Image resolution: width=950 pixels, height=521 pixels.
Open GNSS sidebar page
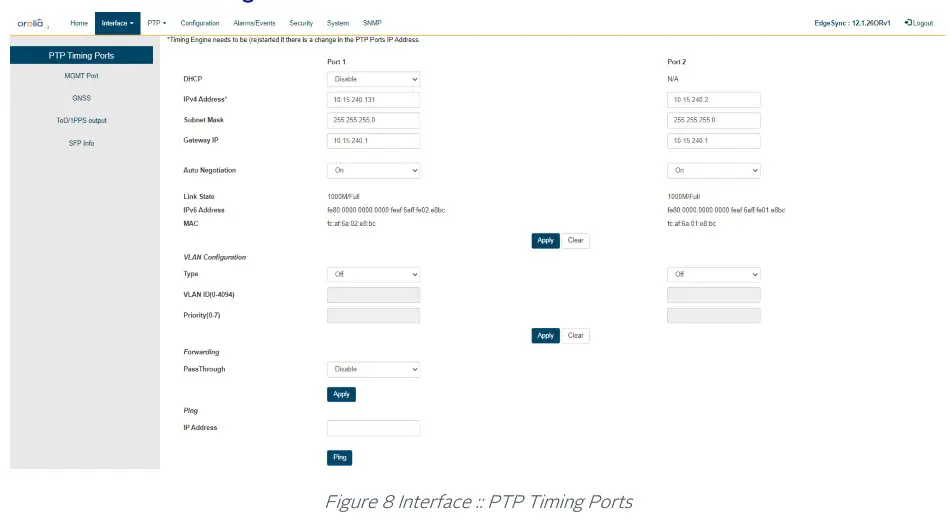[x=81, y=98]
